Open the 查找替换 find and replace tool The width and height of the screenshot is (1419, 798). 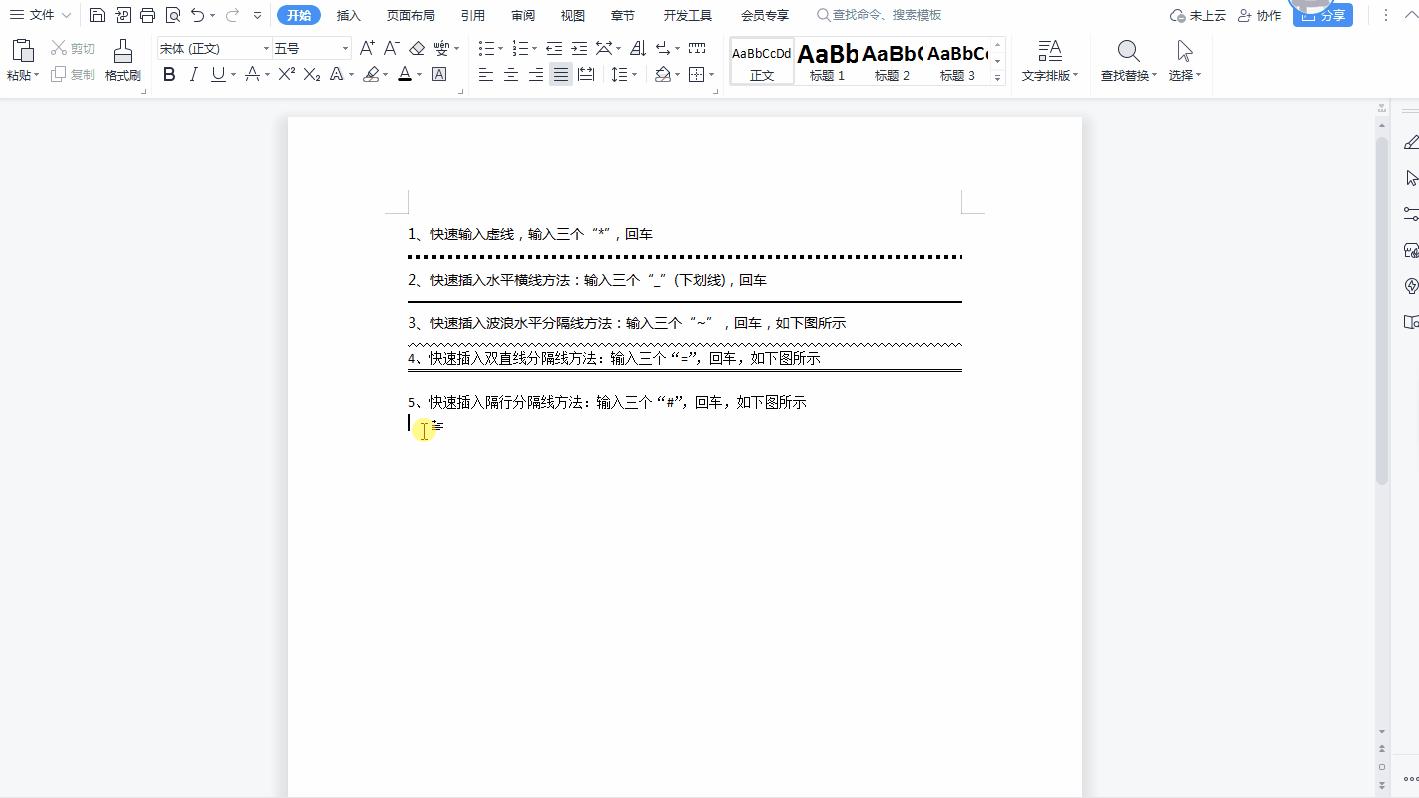(1127, 60)
